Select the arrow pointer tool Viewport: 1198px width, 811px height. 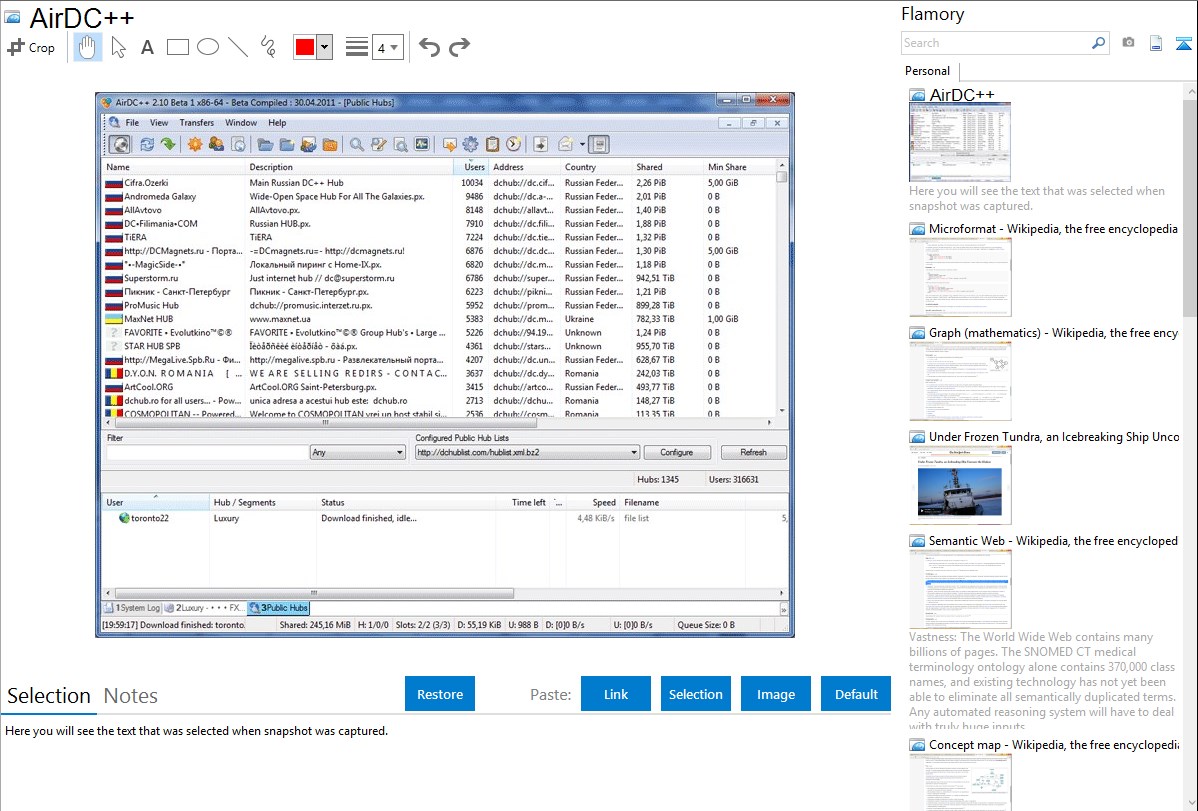[x=118, y=47]
